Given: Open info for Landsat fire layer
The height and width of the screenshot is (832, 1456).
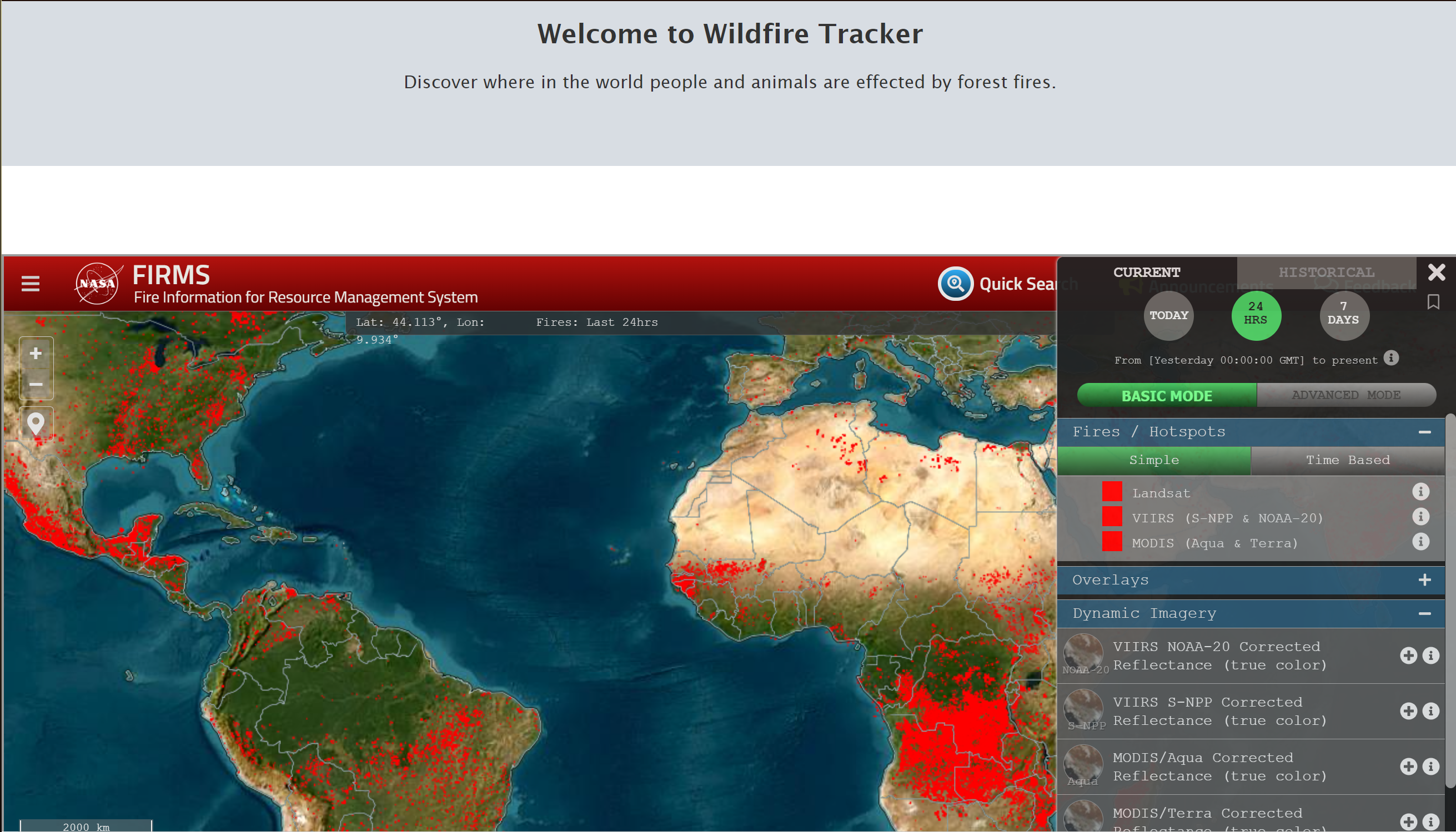Looking at the screenshot, I should pyautogui.click(x=1420, y=491).
